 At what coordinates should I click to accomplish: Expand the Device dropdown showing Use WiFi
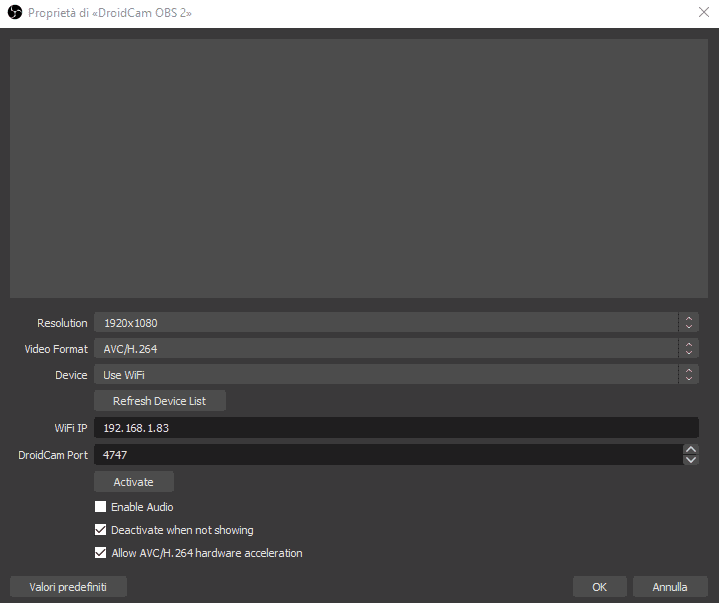pyautogui.click(x=386, y=375)
